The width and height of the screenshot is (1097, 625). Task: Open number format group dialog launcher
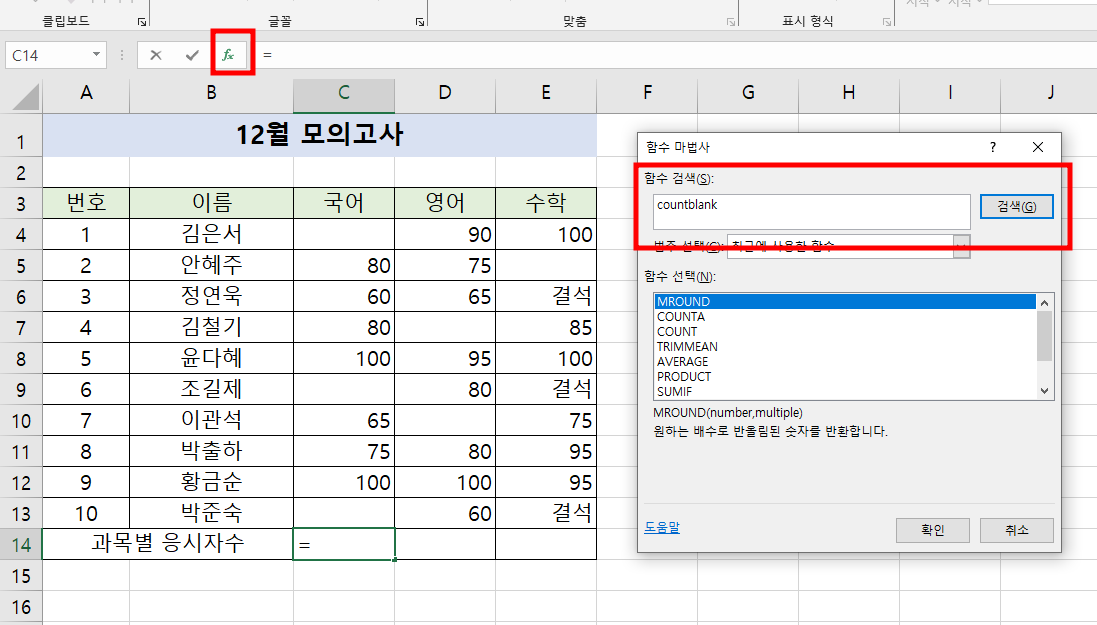(x=886, y=22)
